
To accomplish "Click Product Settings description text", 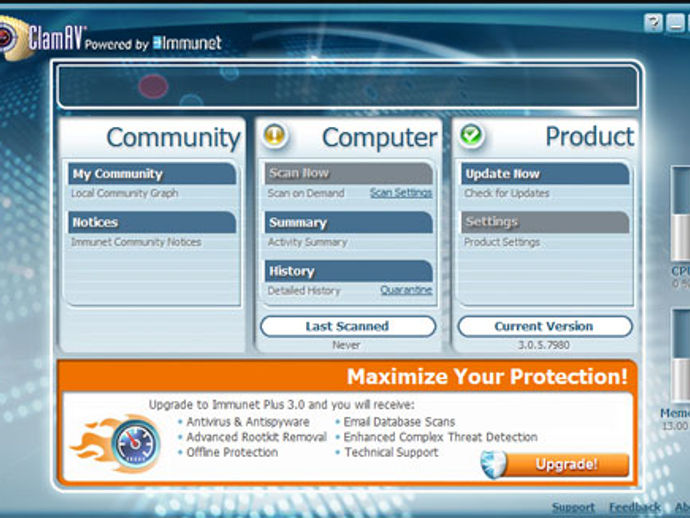I will tap(502, 242).
